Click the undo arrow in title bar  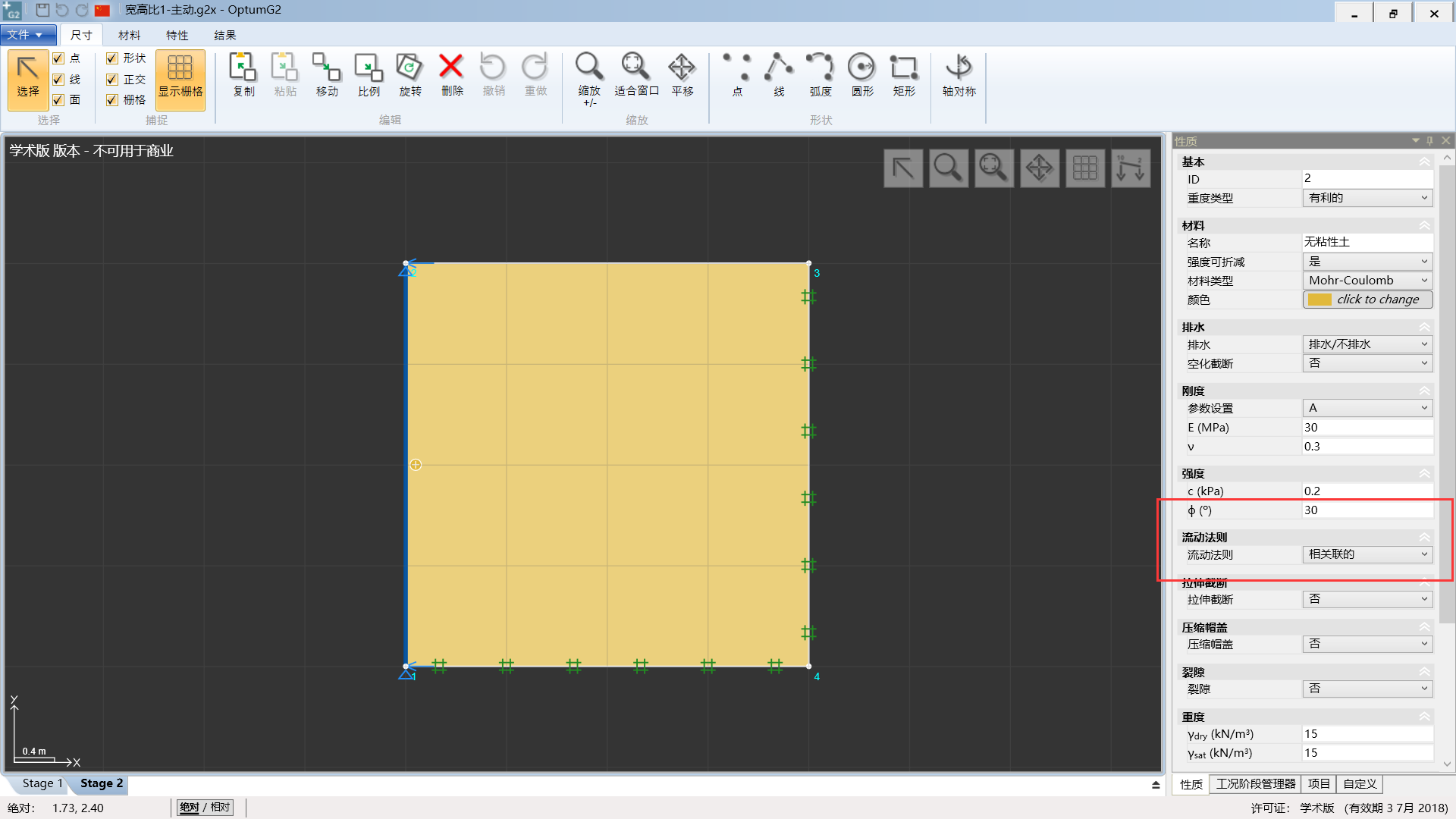(x=62, y=10)
